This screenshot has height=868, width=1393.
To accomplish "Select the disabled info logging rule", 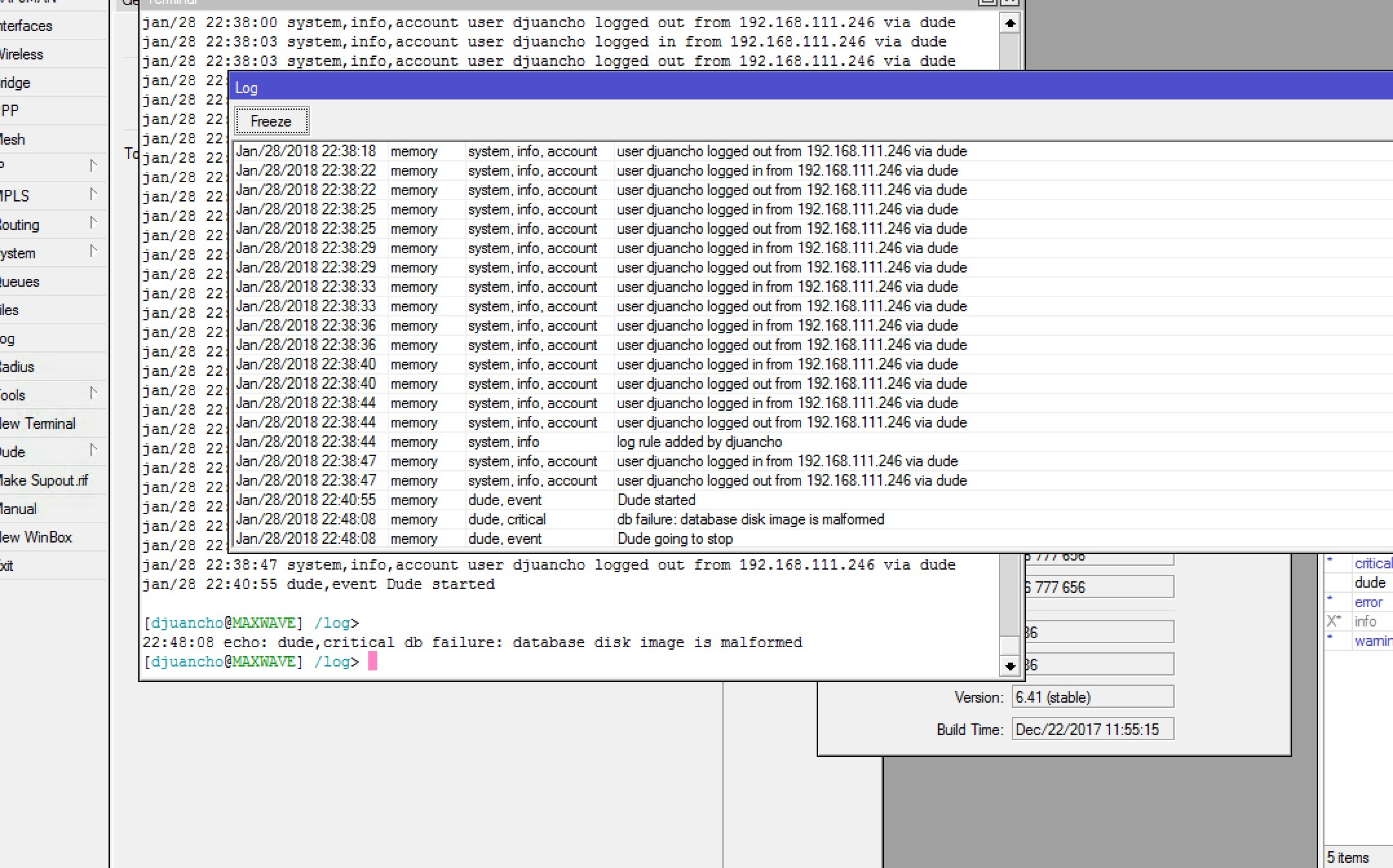I will click(x=1365, y=622).
